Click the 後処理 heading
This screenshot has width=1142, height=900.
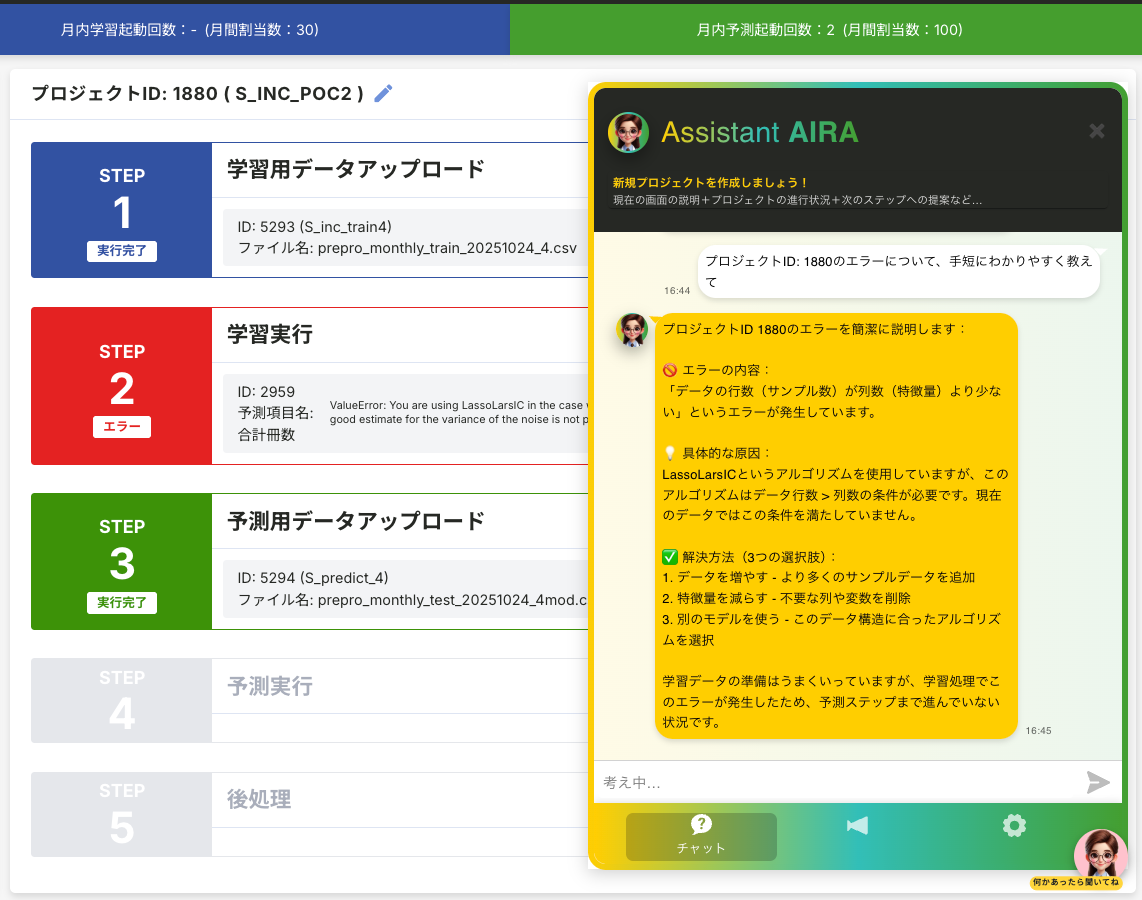tap(259, 800)
